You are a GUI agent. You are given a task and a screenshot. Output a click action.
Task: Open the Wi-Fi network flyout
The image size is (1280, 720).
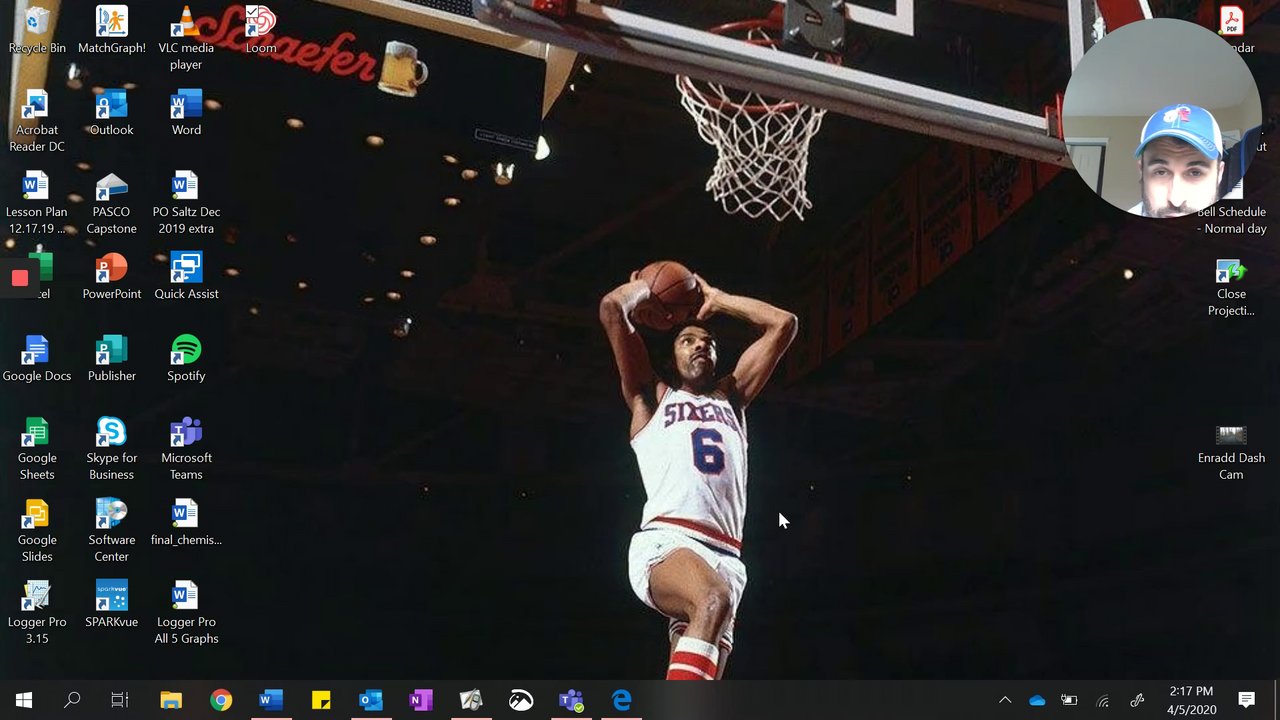click(1103, 700)
